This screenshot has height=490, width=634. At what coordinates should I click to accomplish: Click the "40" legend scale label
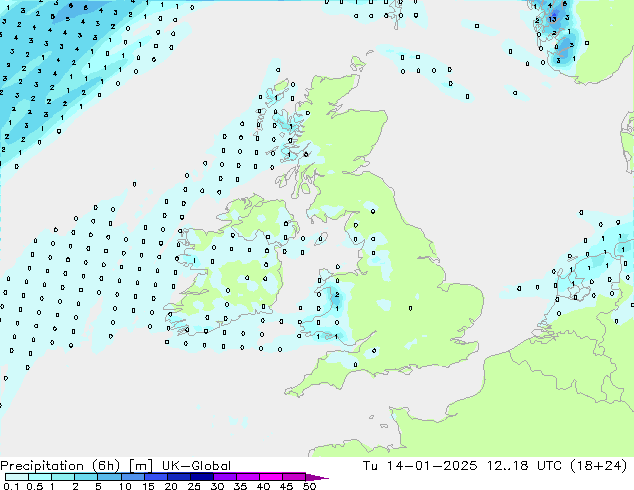pyautogui.click(x=263, y=486)
